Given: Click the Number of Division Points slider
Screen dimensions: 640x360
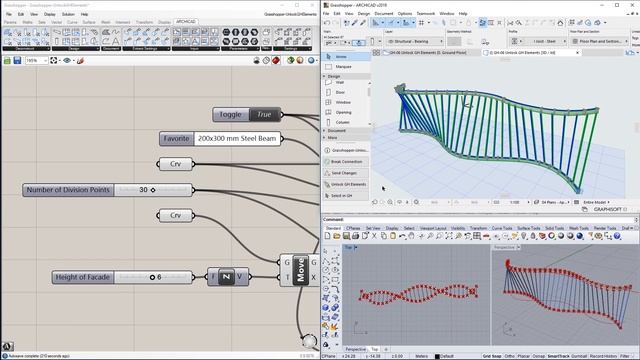Looking at the screenshot, I should (x=153, y=190).
